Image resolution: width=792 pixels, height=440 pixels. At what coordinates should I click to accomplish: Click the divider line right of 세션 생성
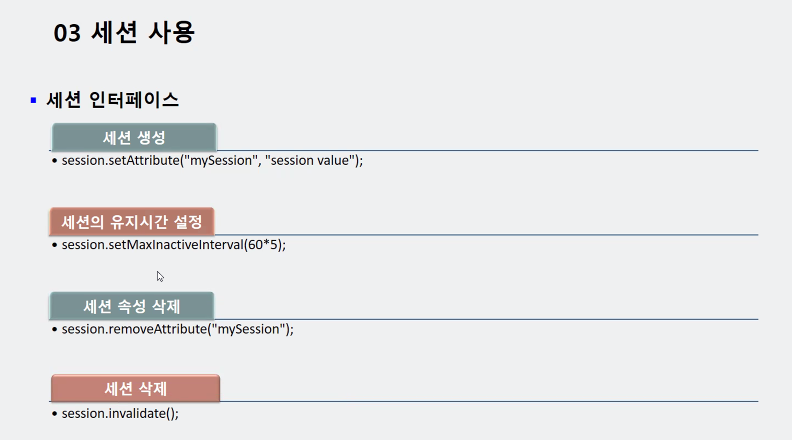(487, 150)
